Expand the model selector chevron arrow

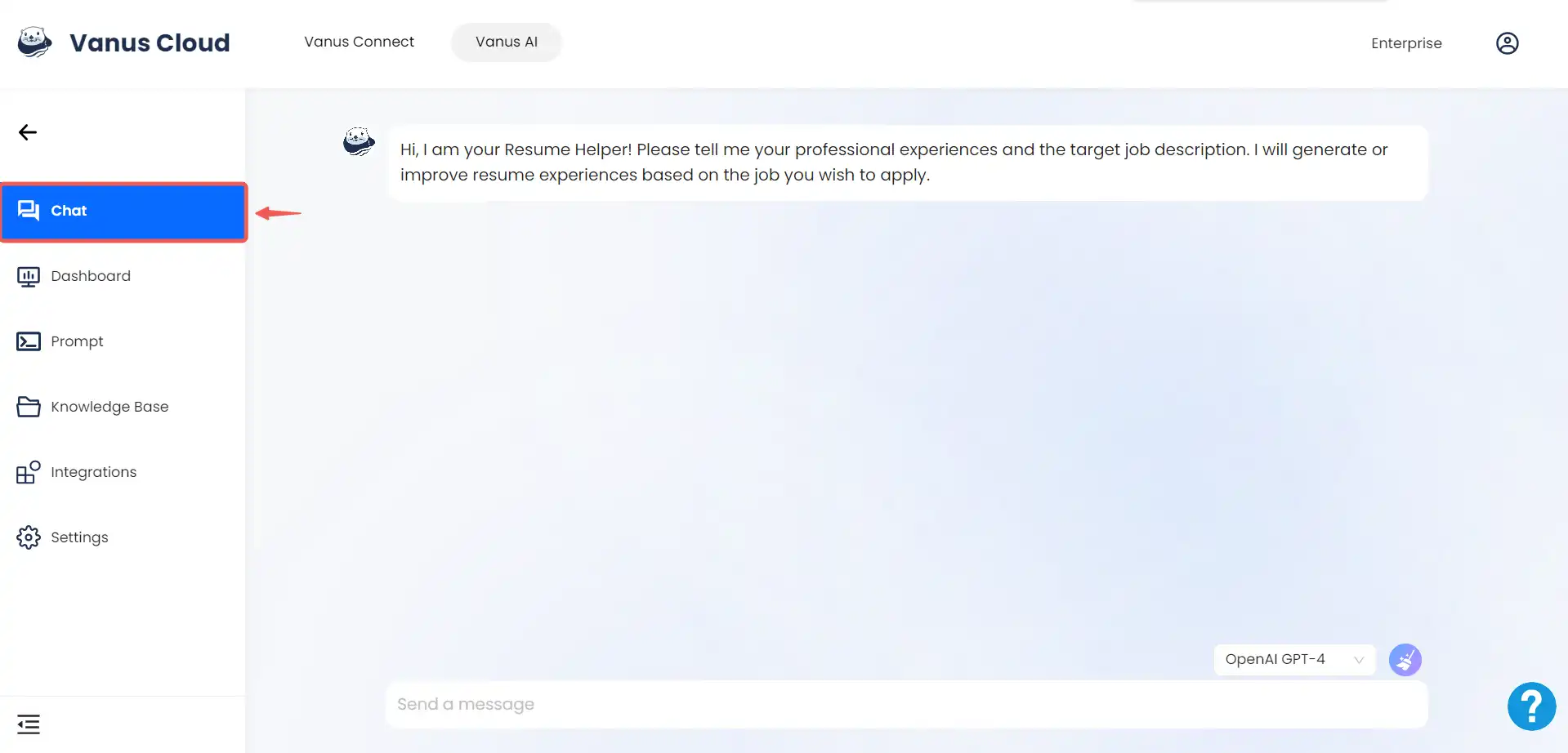pos(1359,660)
